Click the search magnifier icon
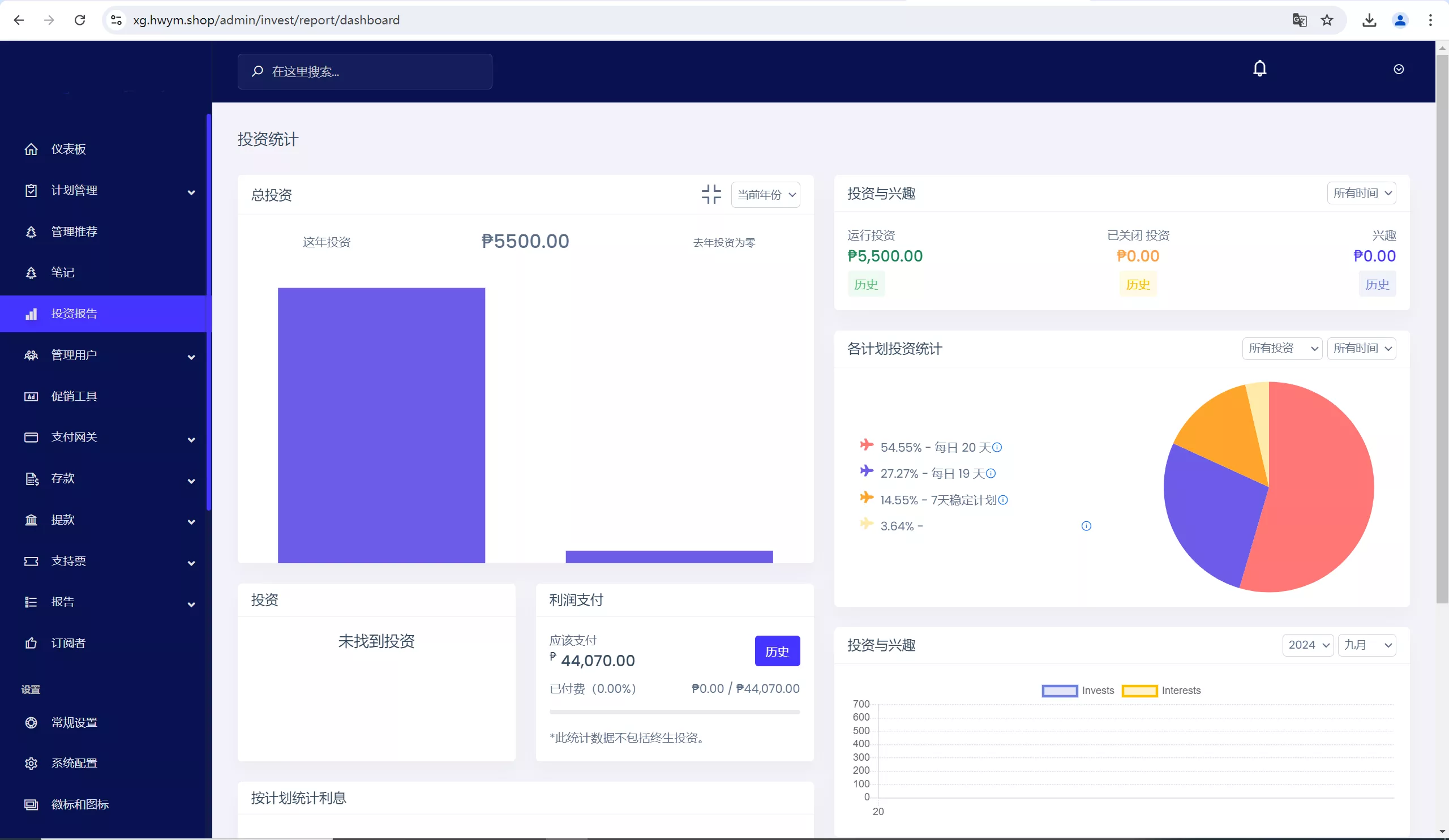 point(258,71)
